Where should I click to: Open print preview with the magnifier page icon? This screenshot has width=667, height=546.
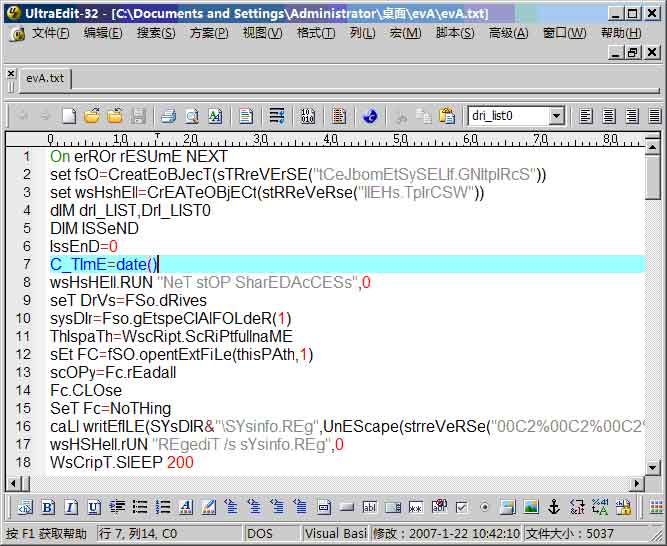tap(192, 116)
